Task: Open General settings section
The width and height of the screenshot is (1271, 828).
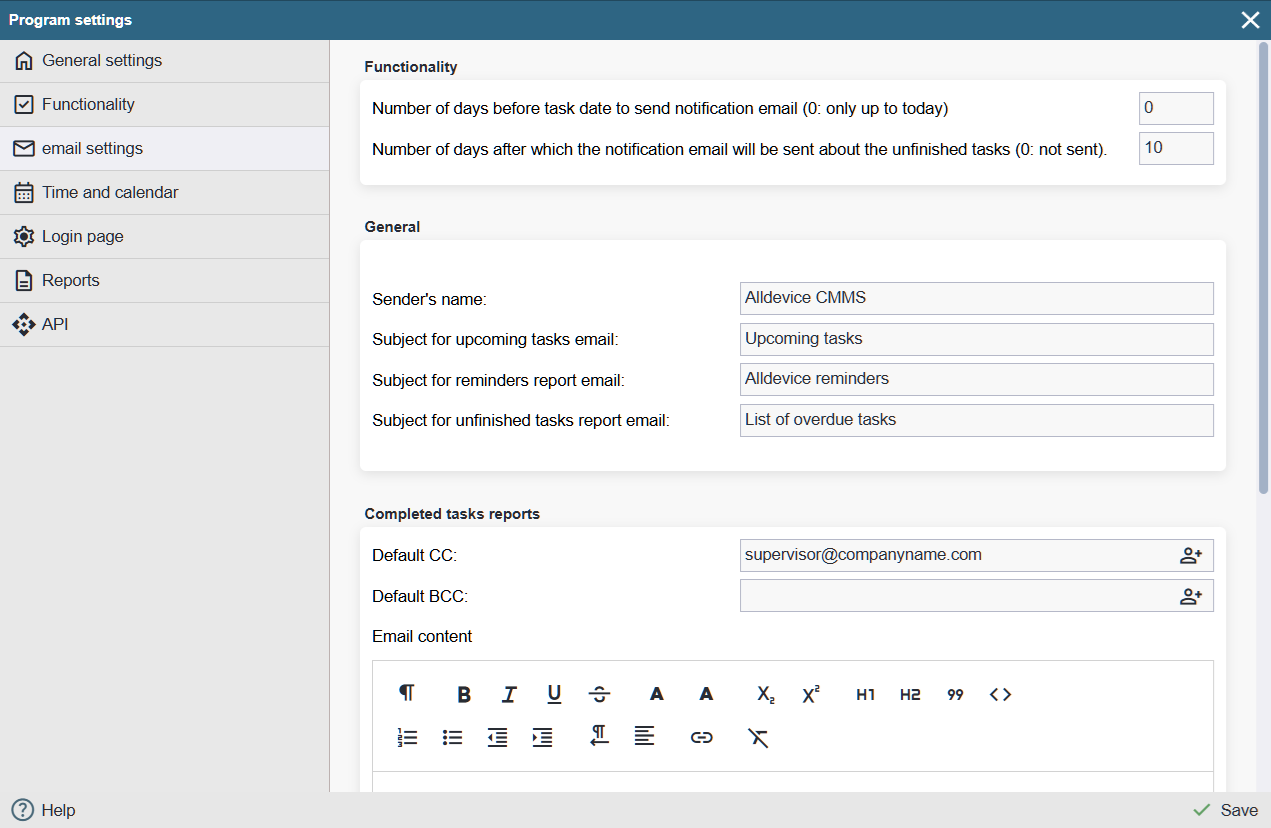Action: [102, 61]
